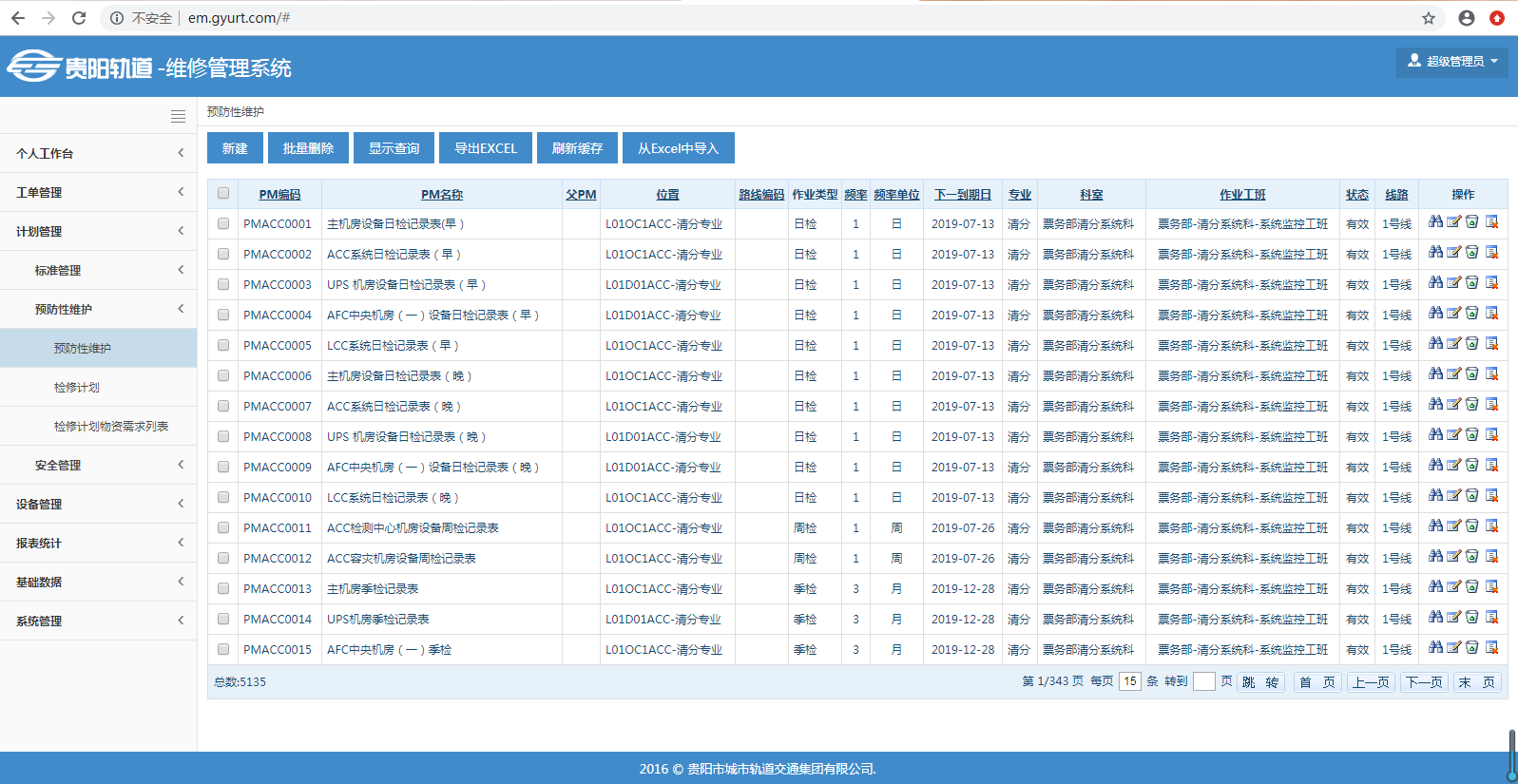This screenshot has height=784, width=1518.
Task: Reload the page in the browser
Action: pyautogui.click(x=79, y=18)
